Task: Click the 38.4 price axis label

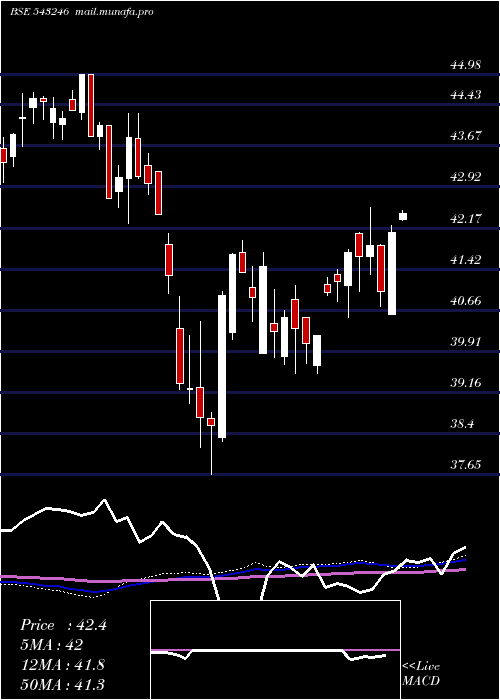Action: pos(462,424)
